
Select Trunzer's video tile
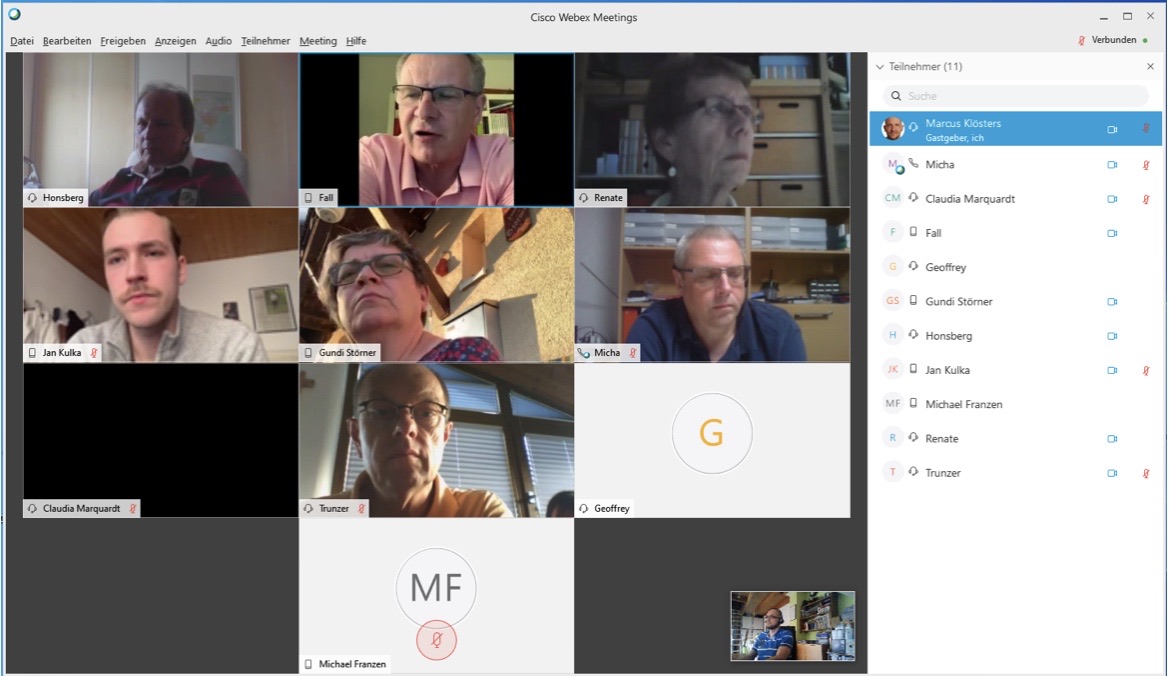point(437,440)
